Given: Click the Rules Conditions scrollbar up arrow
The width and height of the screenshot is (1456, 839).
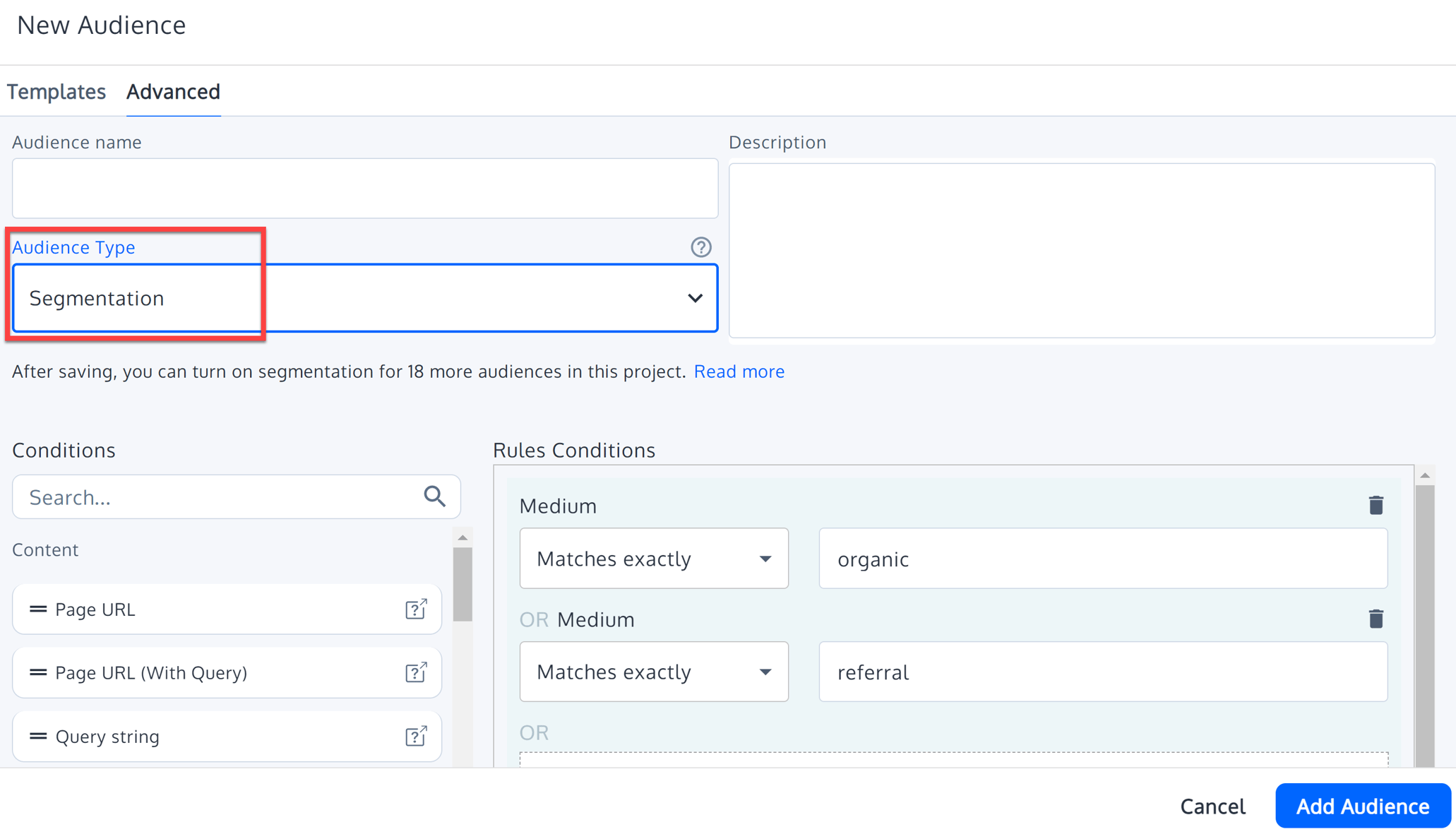Looking at the screenshot, I should [1425, 475].
